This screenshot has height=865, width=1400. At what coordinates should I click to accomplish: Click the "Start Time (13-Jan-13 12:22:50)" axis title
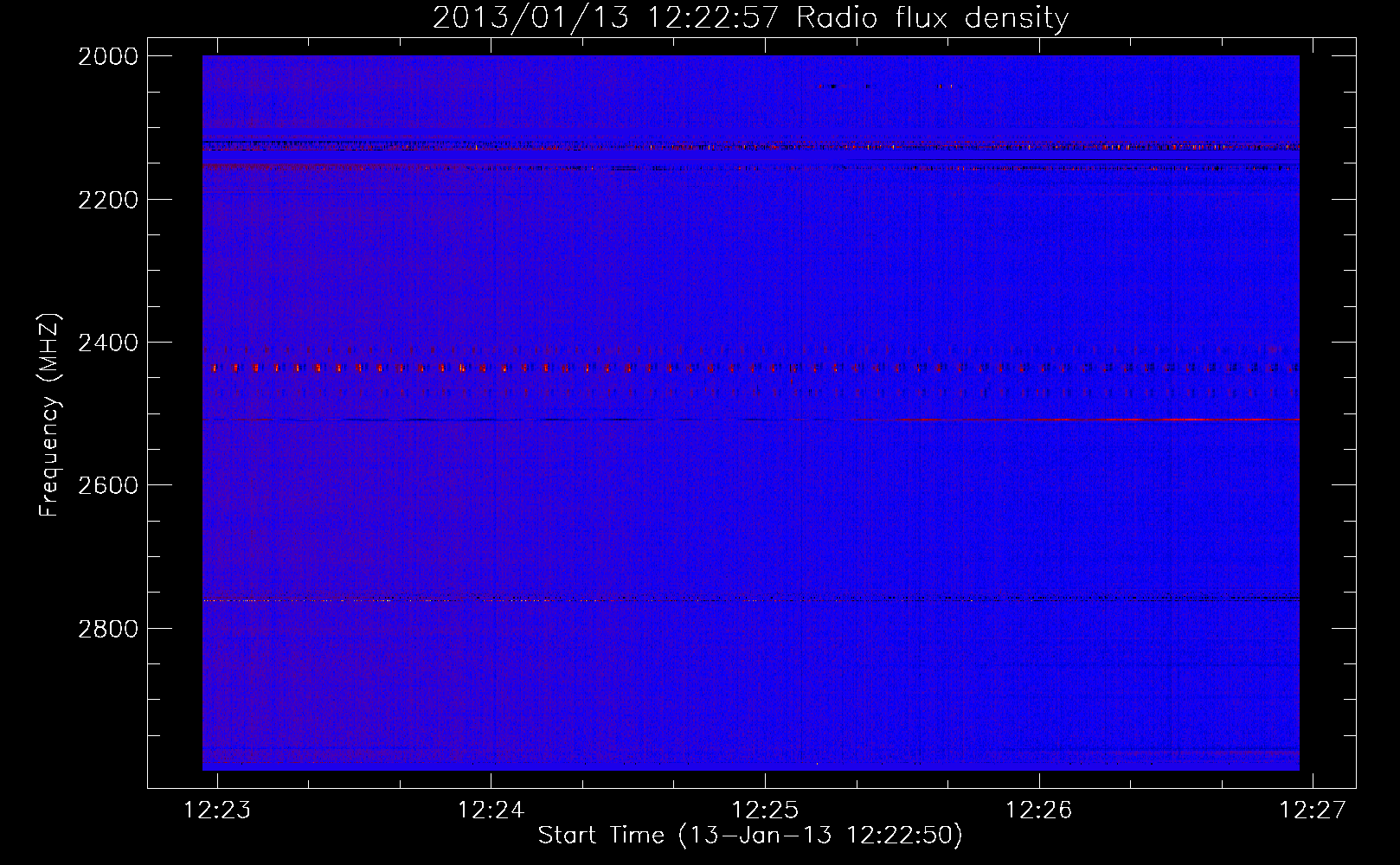click(750, 836)
